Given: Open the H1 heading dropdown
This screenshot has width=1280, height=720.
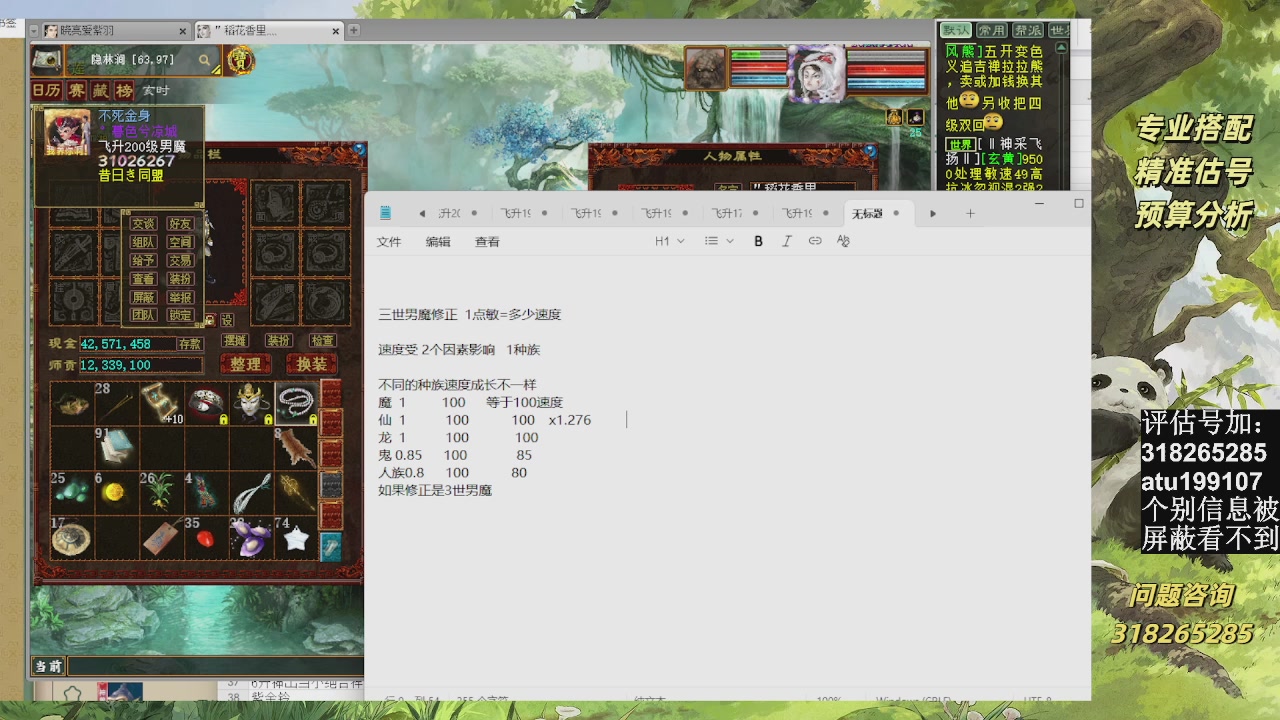Looking at the screenshot, I should click(x=670, y=241).
